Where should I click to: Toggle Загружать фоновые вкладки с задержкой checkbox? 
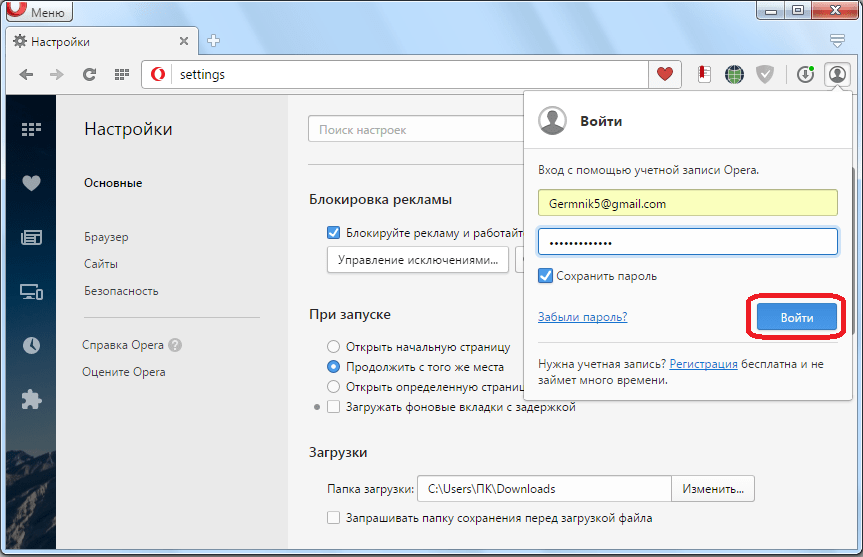tap(334, 407)
